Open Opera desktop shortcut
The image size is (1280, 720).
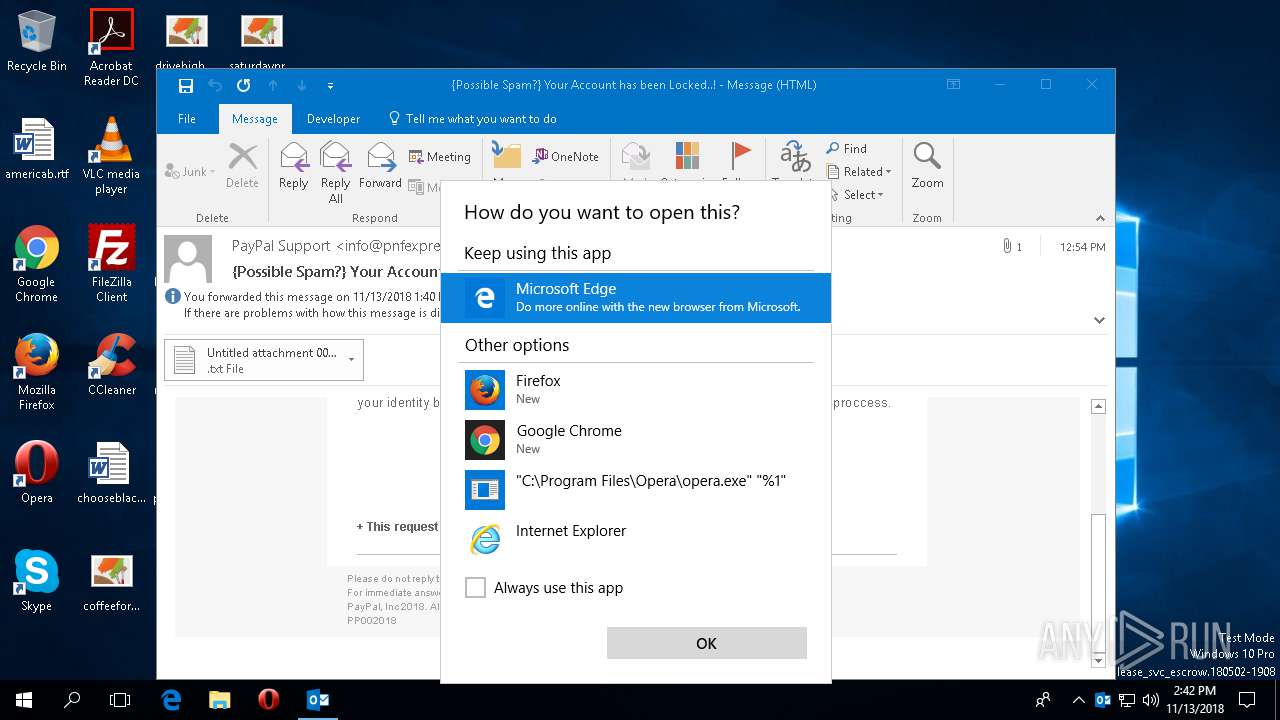pos(37,472)
